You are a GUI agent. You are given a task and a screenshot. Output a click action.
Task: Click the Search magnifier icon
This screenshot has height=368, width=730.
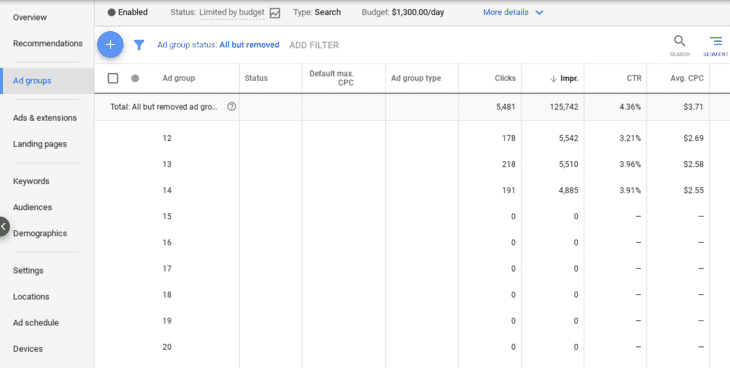[x=680, y=41]
